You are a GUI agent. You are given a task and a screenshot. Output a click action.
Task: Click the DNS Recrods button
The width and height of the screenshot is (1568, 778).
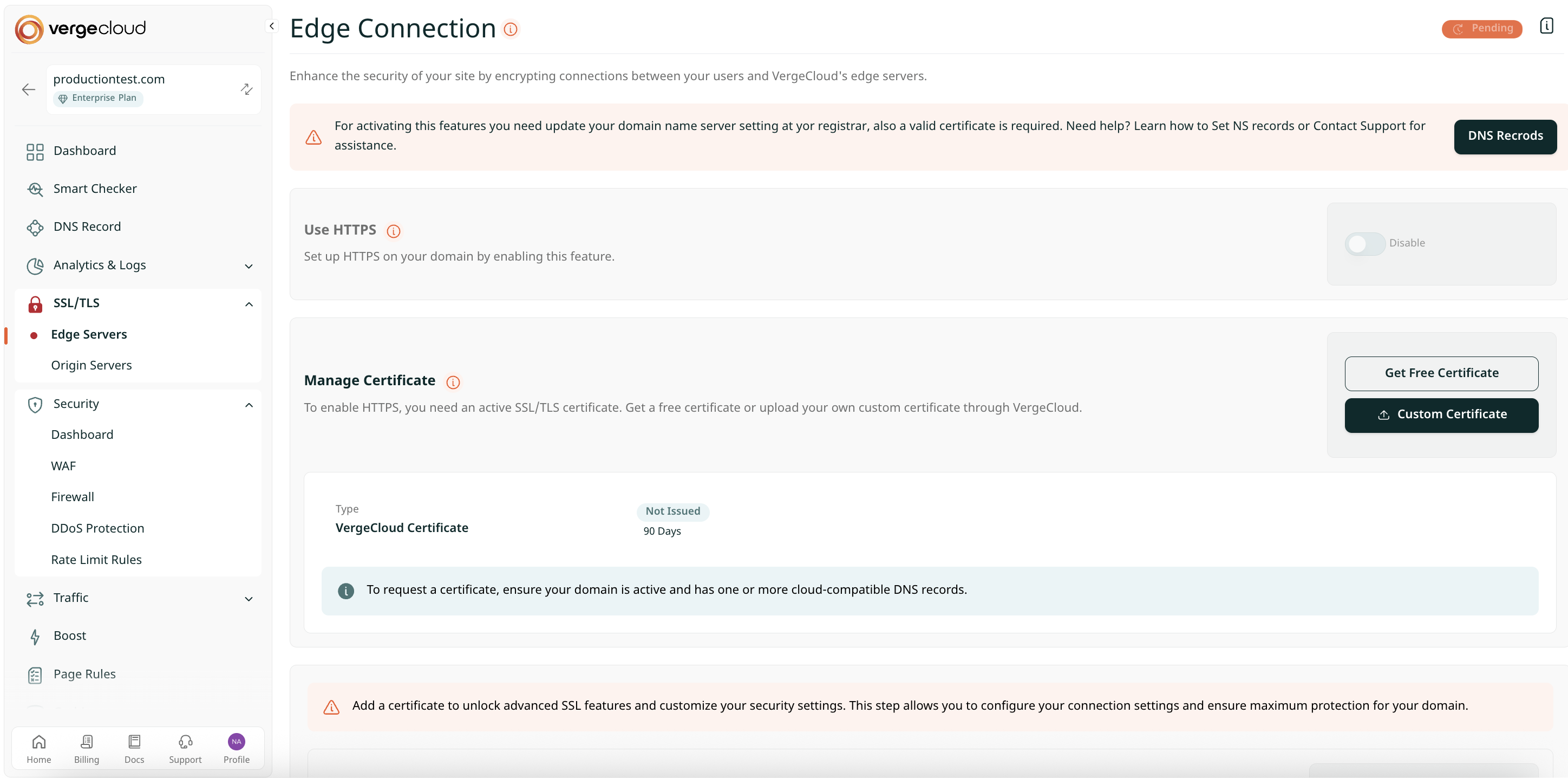click(1505, 137)
